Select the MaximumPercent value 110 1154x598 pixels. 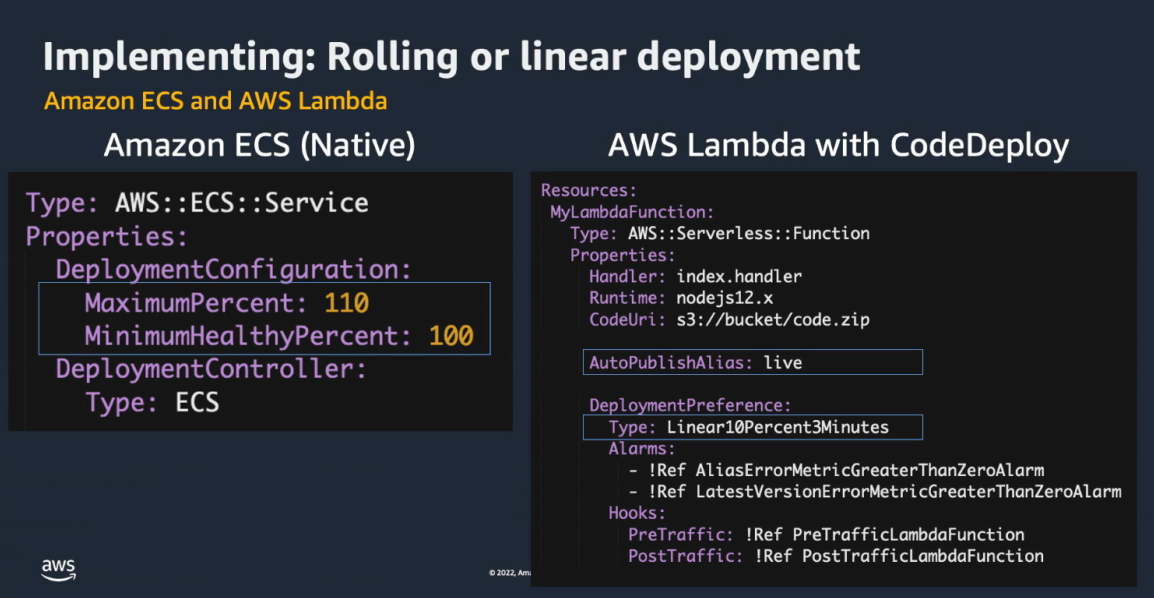346,303
